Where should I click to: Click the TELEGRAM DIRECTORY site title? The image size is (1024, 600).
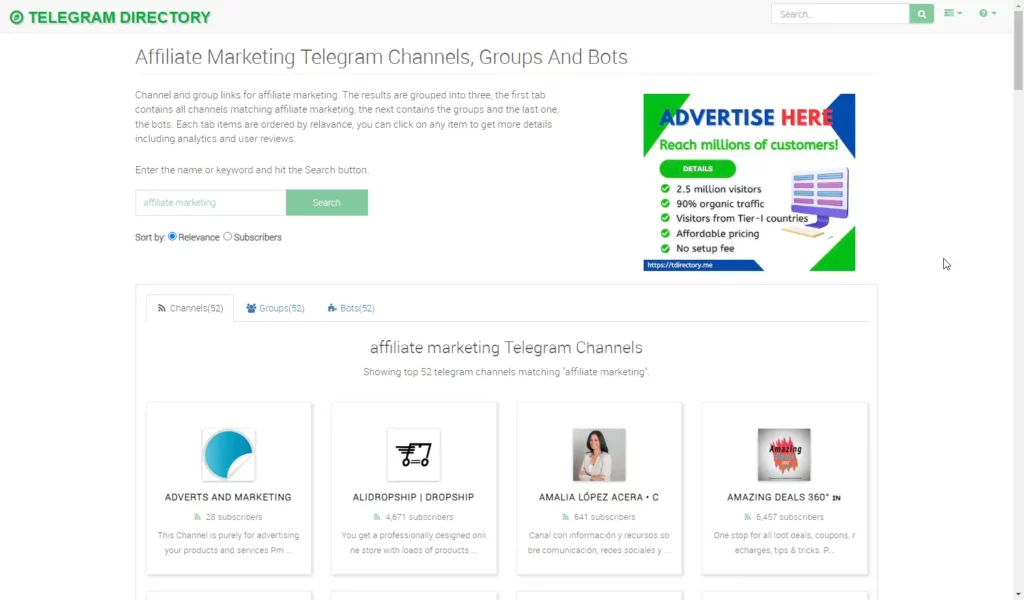pos(120,18)
